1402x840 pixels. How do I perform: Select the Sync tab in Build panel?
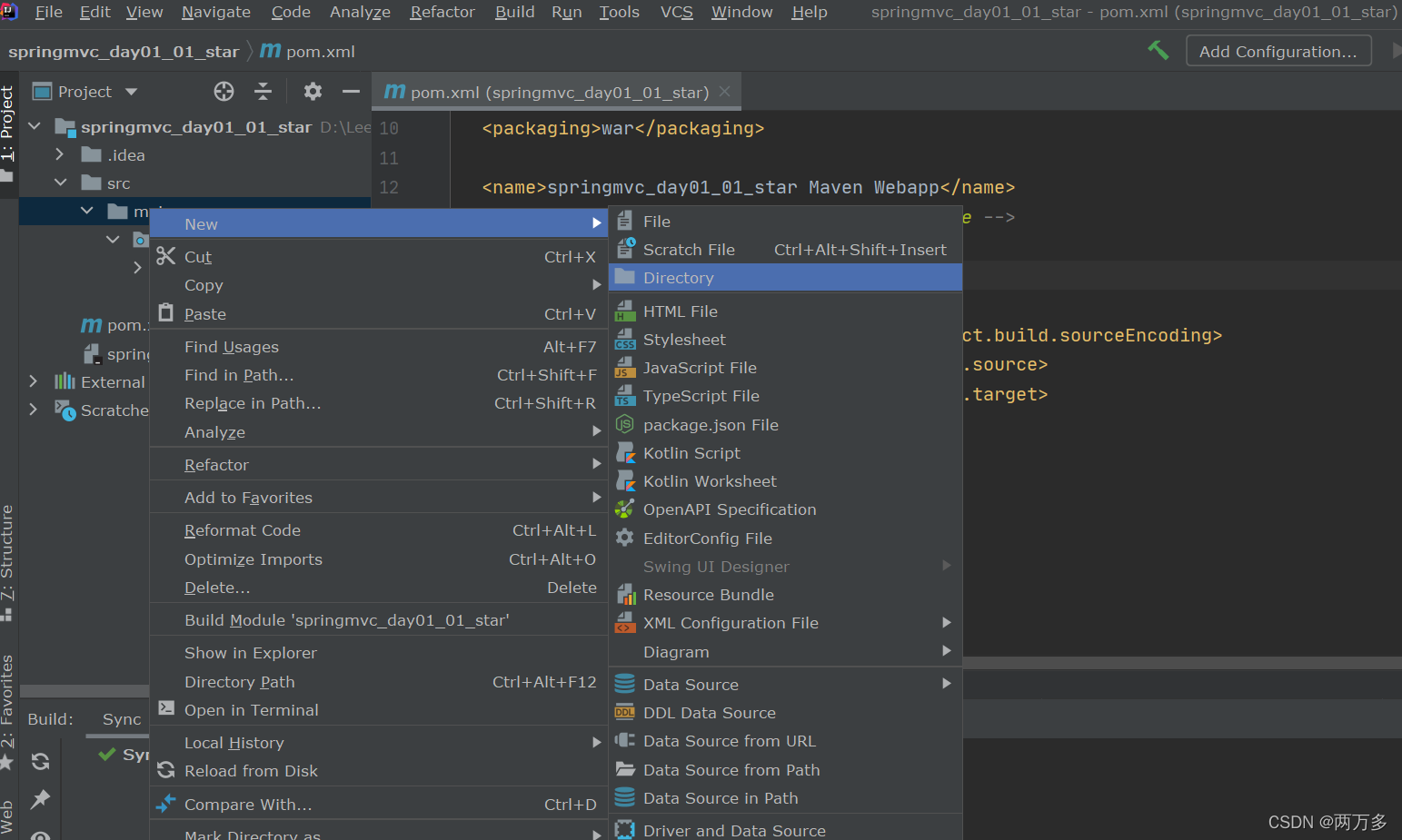122,718
